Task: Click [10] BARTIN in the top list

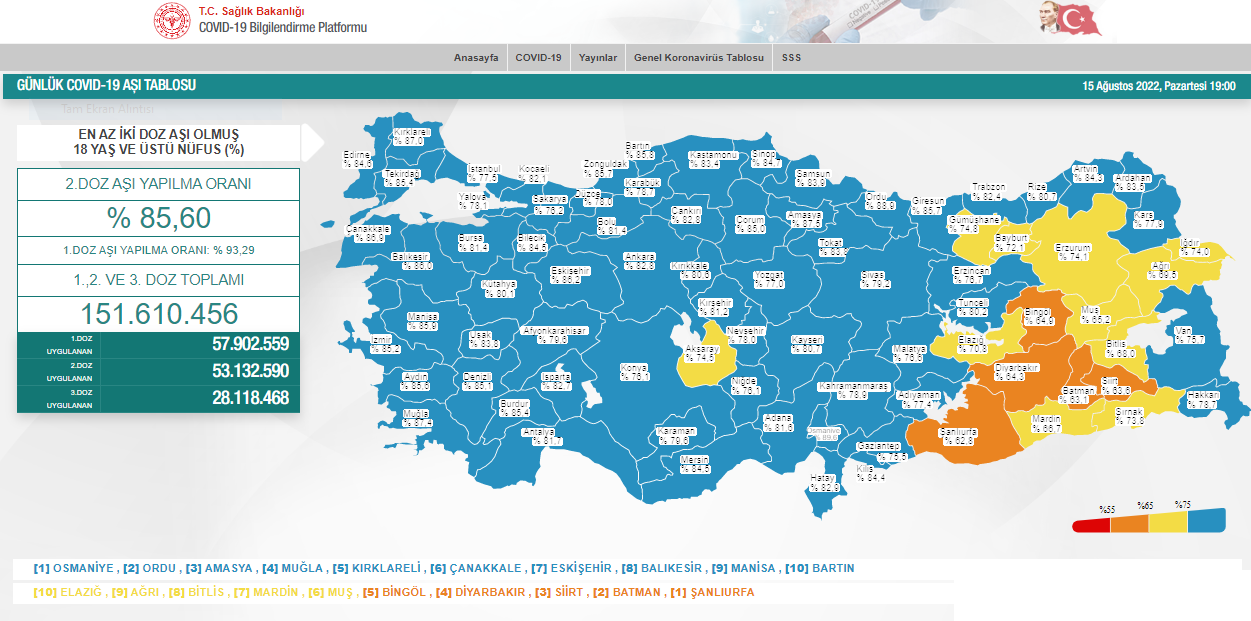Action: point(819,568)
